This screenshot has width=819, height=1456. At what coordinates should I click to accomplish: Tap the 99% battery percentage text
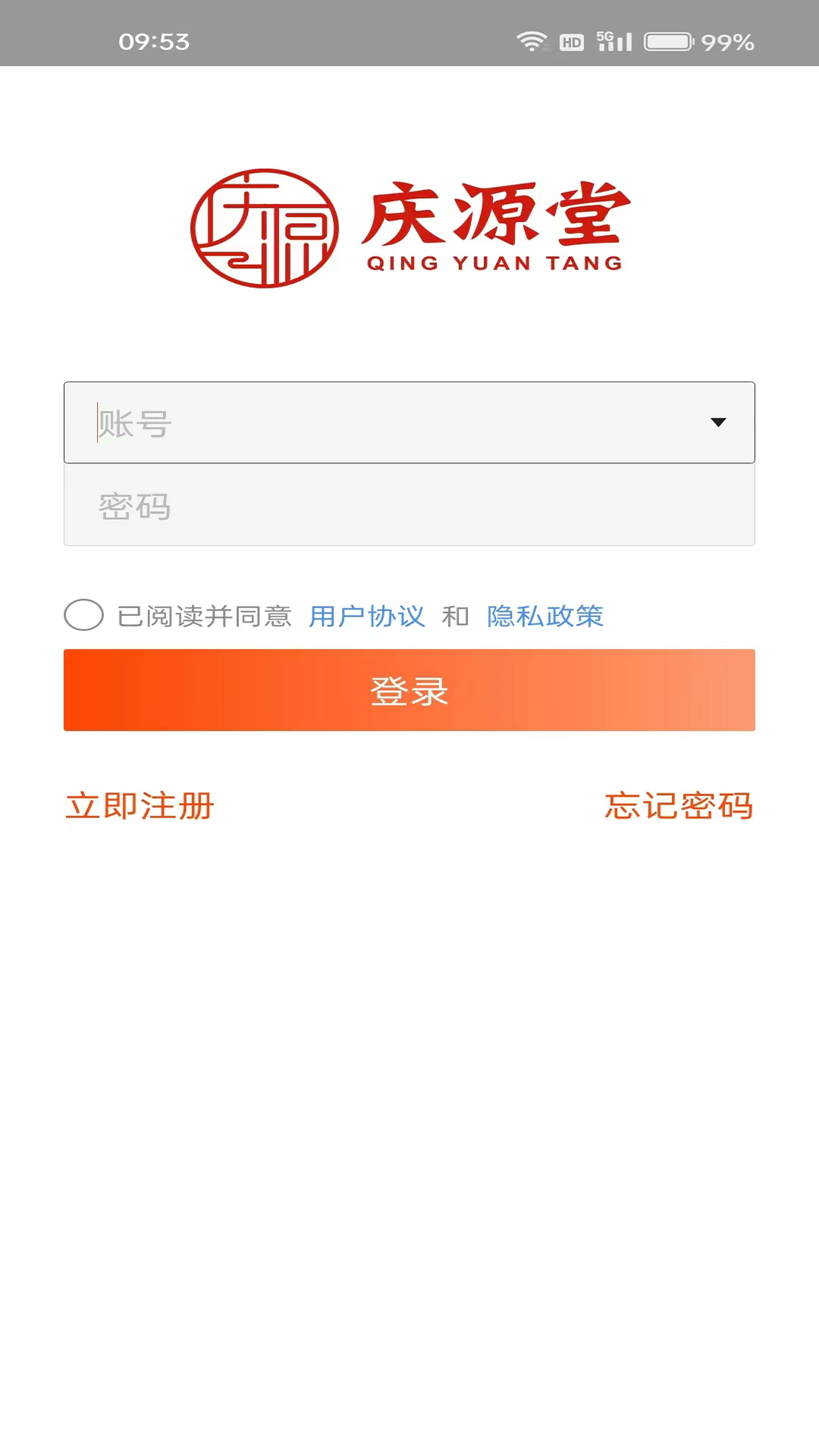(729, 42)
